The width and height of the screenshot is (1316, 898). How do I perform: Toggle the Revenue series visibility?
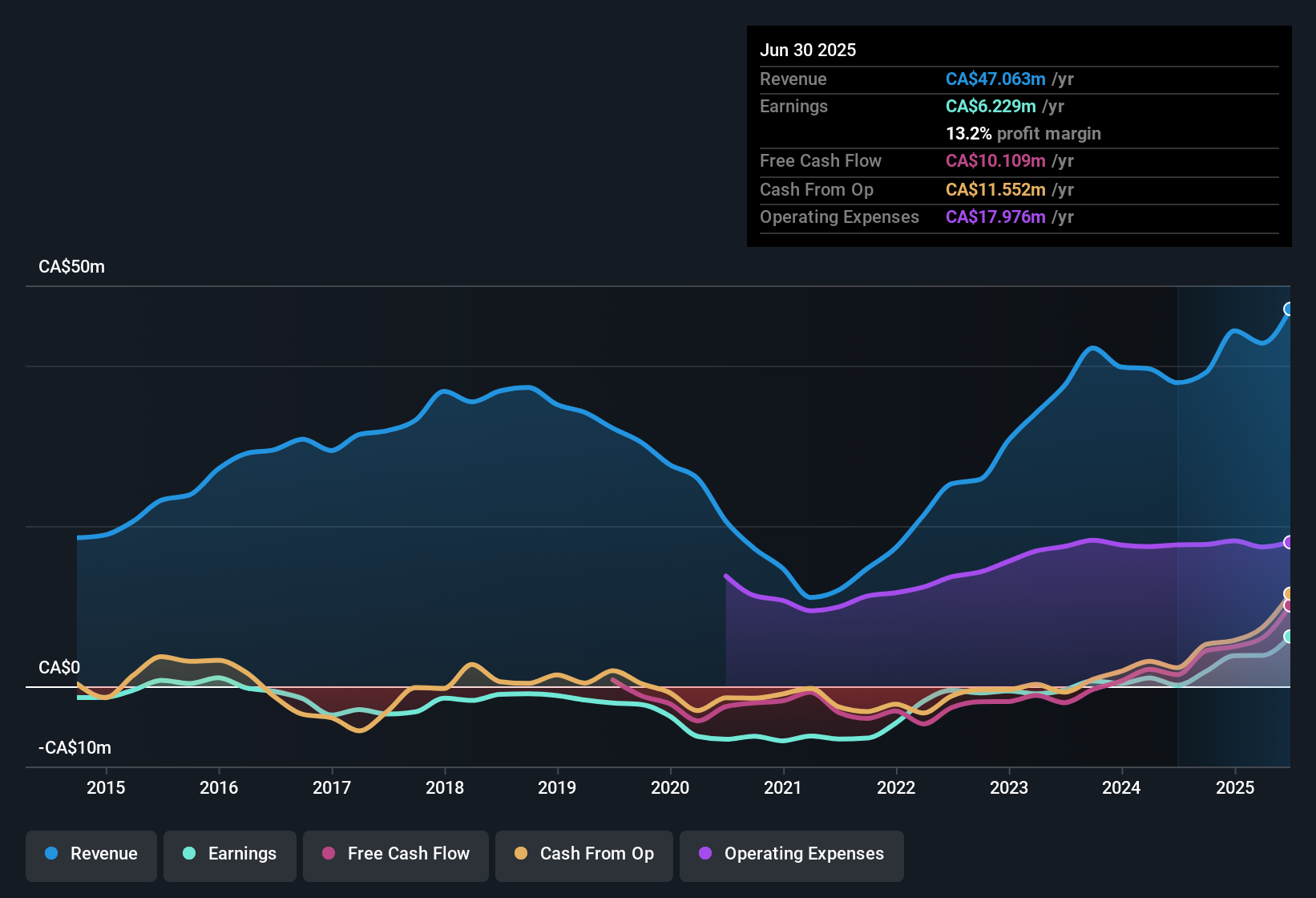click(x=91, y=854)
